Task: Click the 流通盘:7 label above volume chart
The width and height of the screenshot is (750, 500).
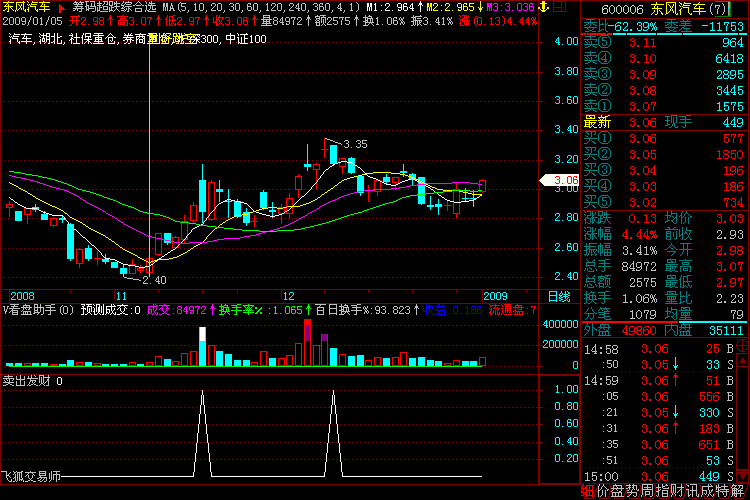Action: click(x=512, y=310)
